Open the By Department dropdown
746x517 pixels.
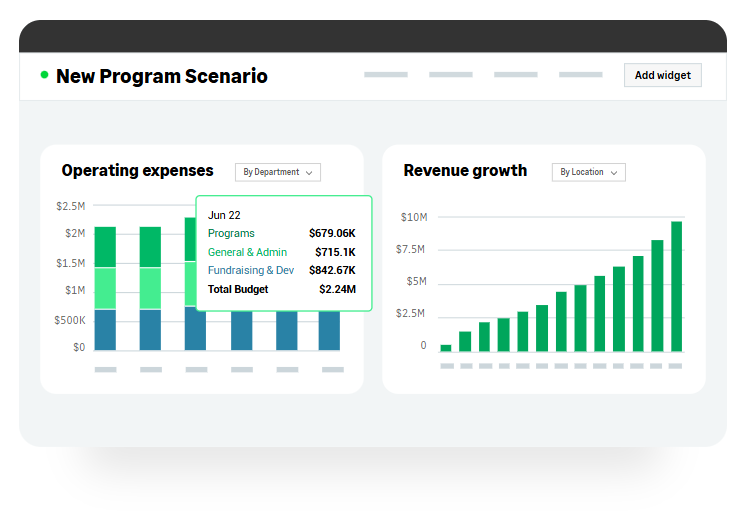point(278,172)
